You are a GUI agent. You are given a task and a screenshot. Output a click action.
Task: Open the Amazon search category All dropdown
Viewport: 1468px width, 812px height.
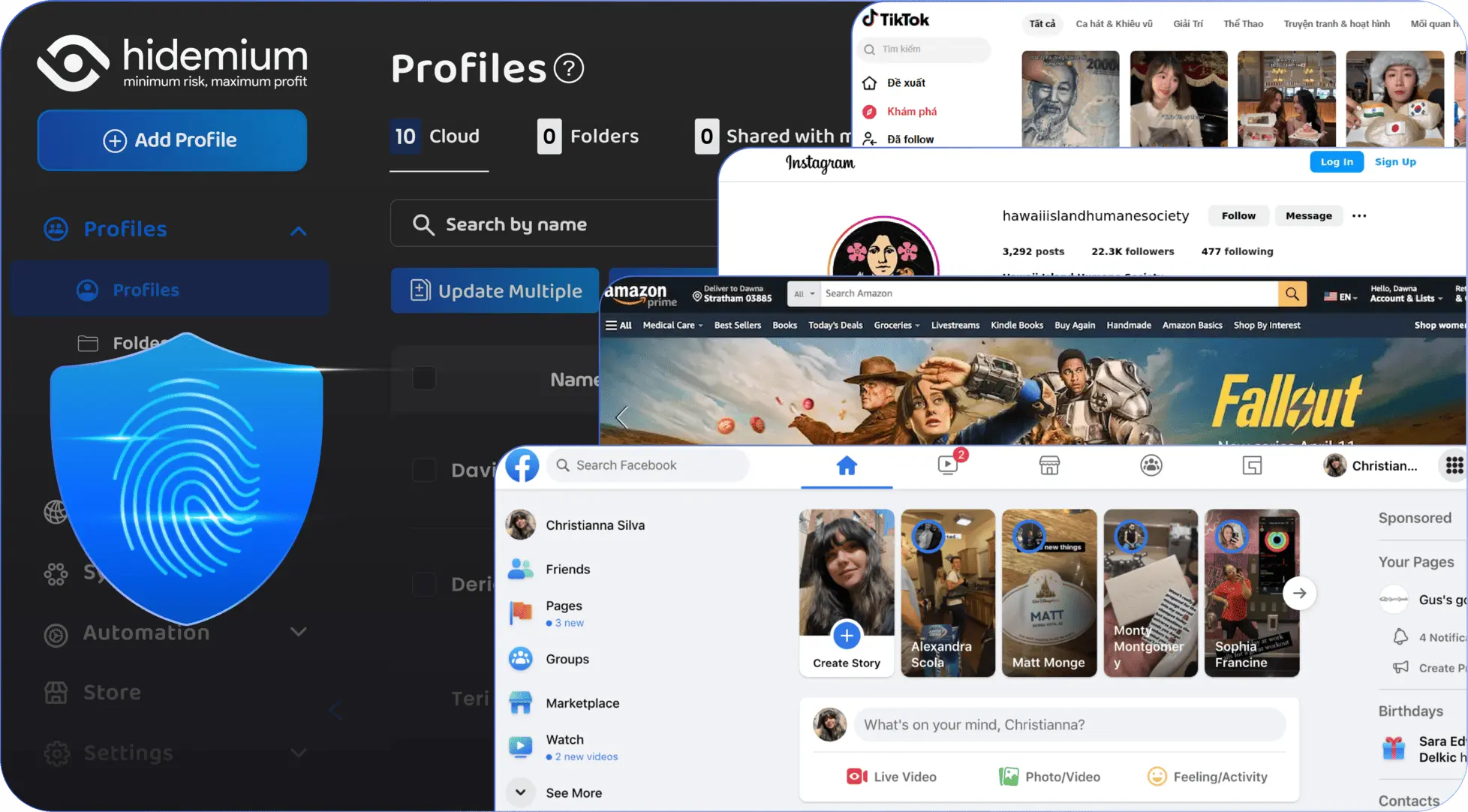(804, 294)
